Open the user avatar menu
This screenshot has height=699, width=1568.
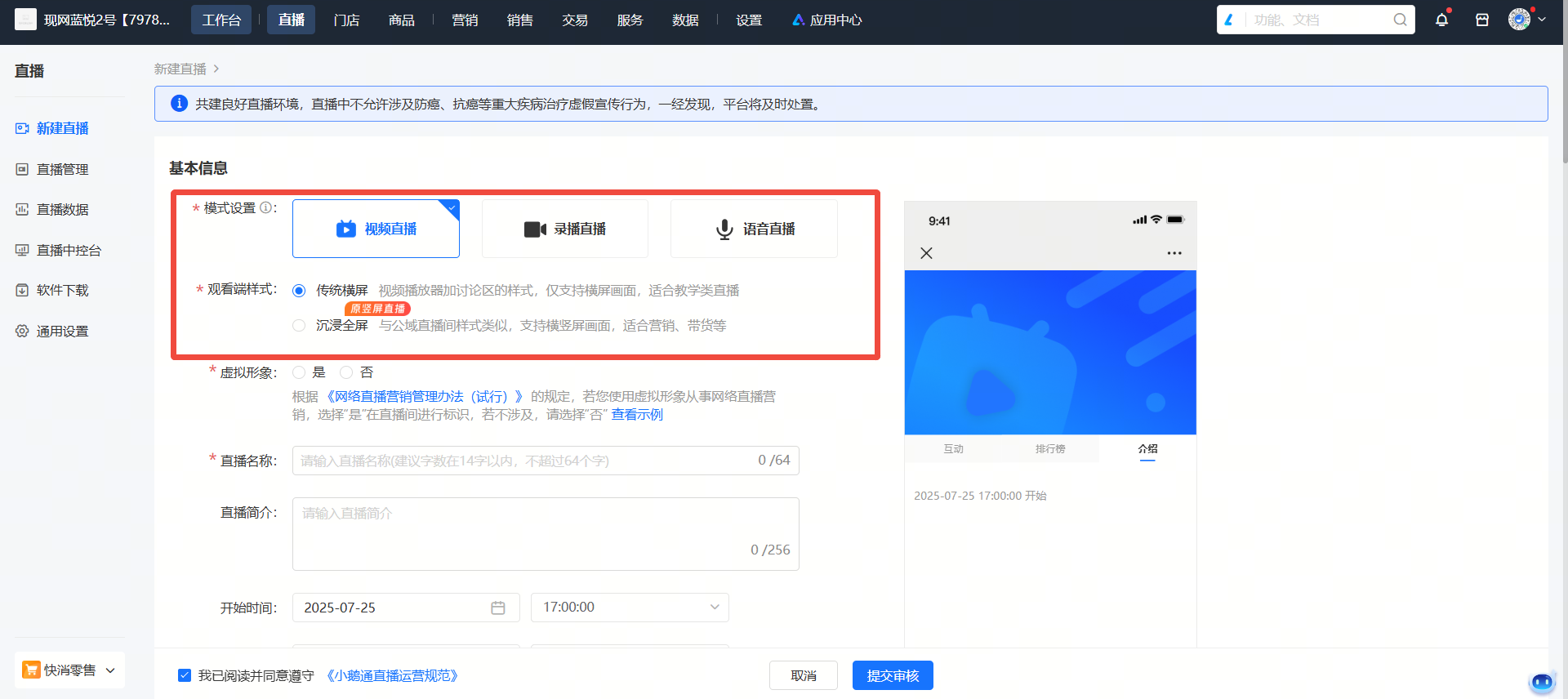coord(1519,19)
